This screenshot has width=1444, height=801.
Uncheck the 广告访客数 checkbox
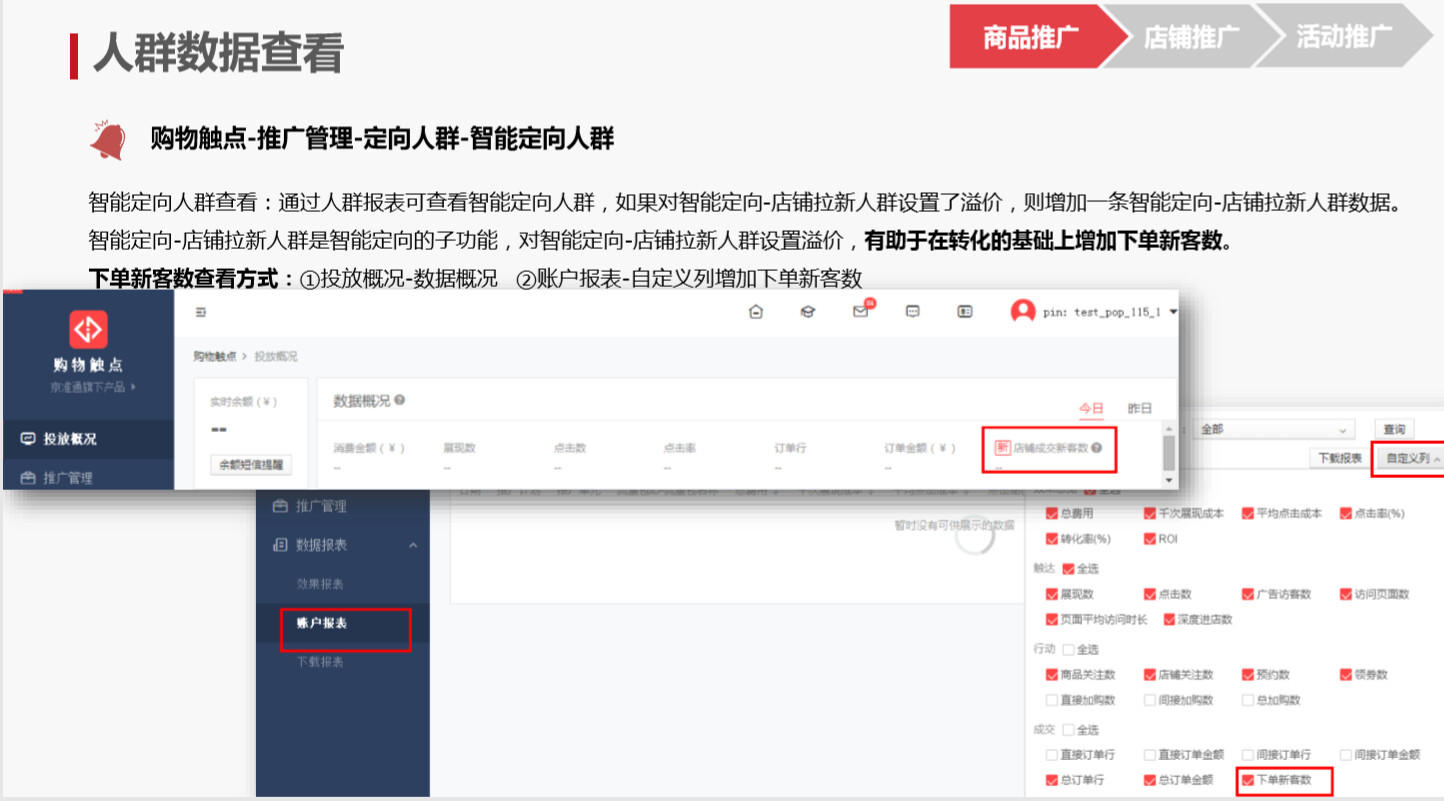[1248, 594]
